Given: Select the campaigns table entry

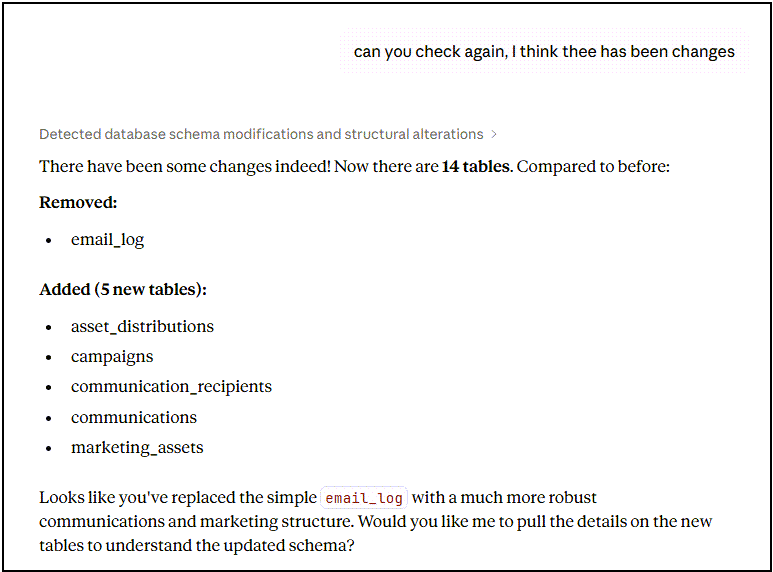Looking at the screenshot, I should coord(112,357).
